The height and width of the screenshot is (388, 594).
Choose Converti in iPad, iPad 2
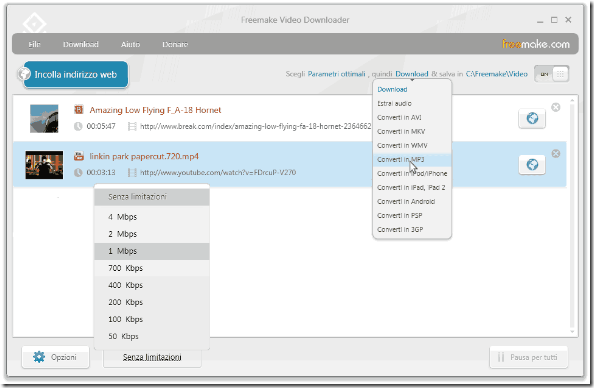411,188
